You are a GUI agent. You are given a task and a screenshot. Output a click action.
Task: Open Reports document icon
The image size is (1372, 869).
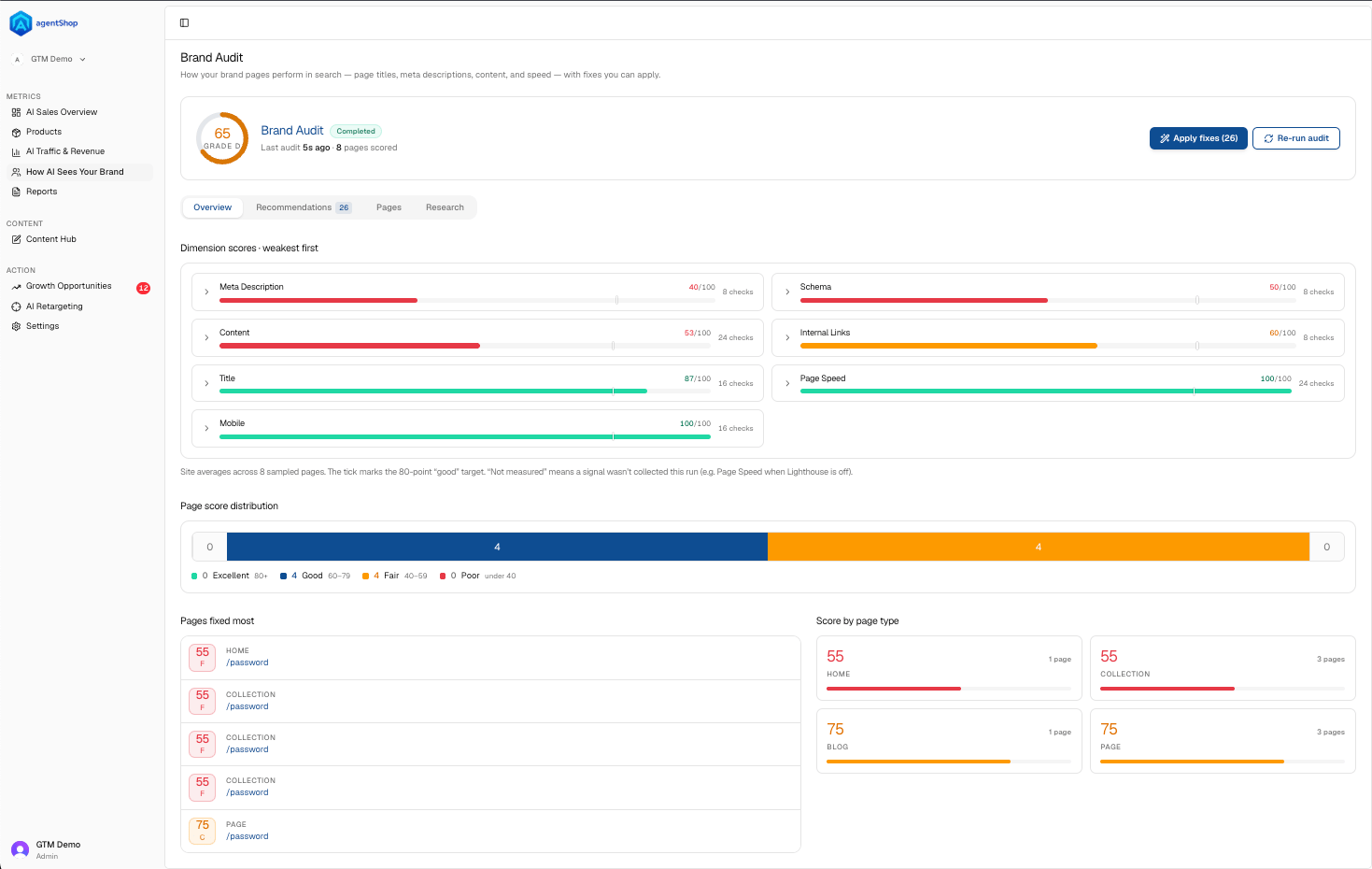point(16,192)
